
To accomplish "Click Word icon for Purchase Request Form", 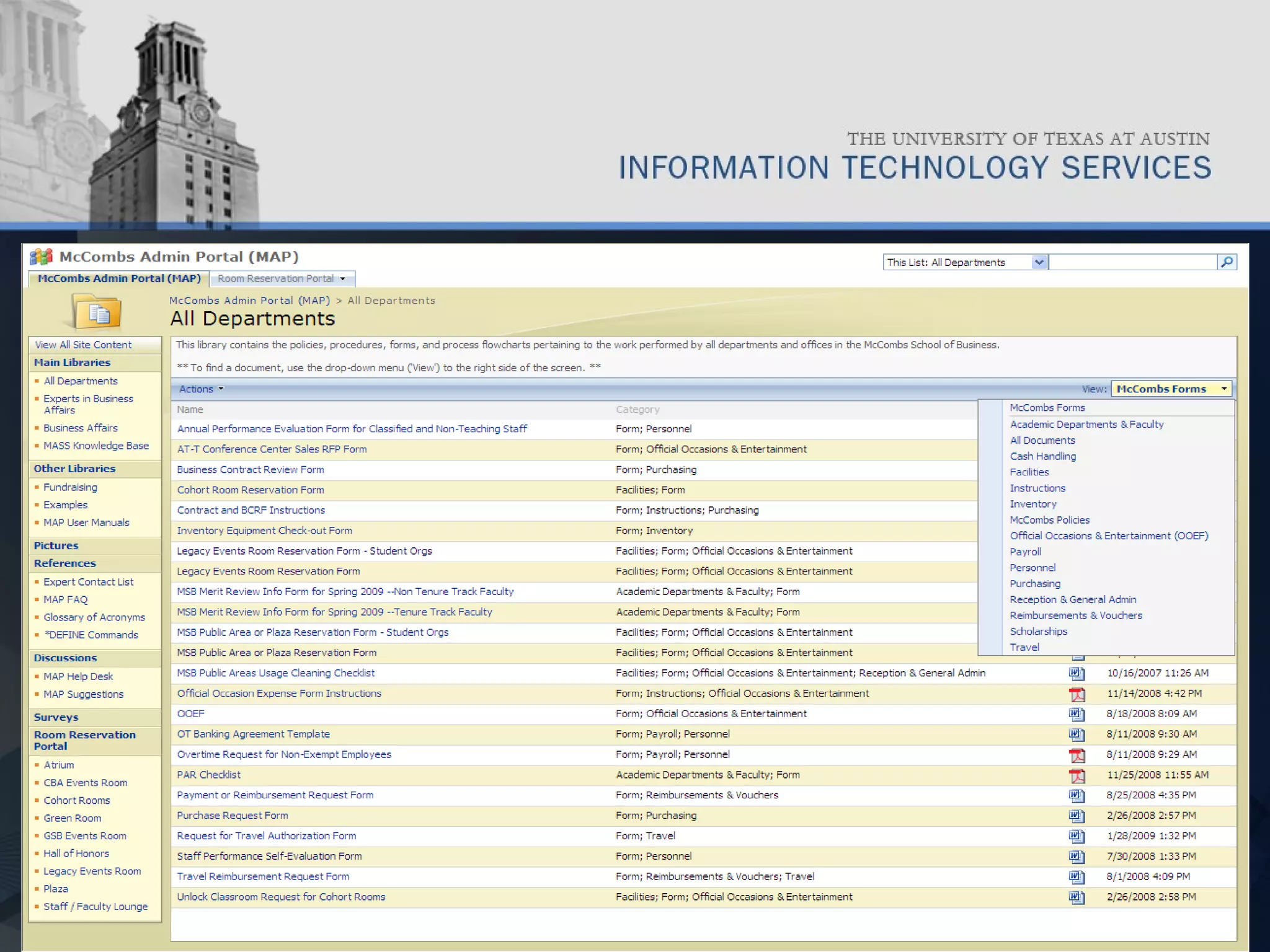I will tap(1077, 816).
